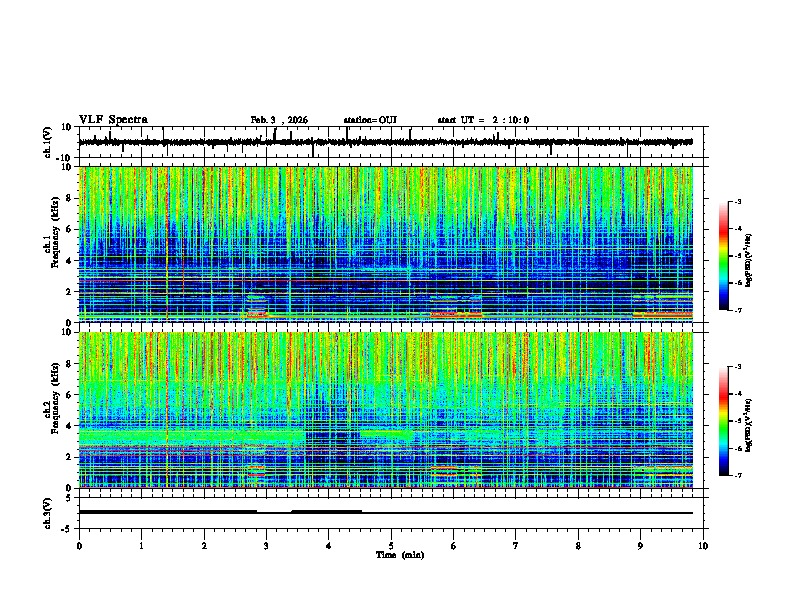Viewport: 792px width, 612px height.
Task: Click the 'ch.1(V)' waveform axis label
Action: (48, 142)
